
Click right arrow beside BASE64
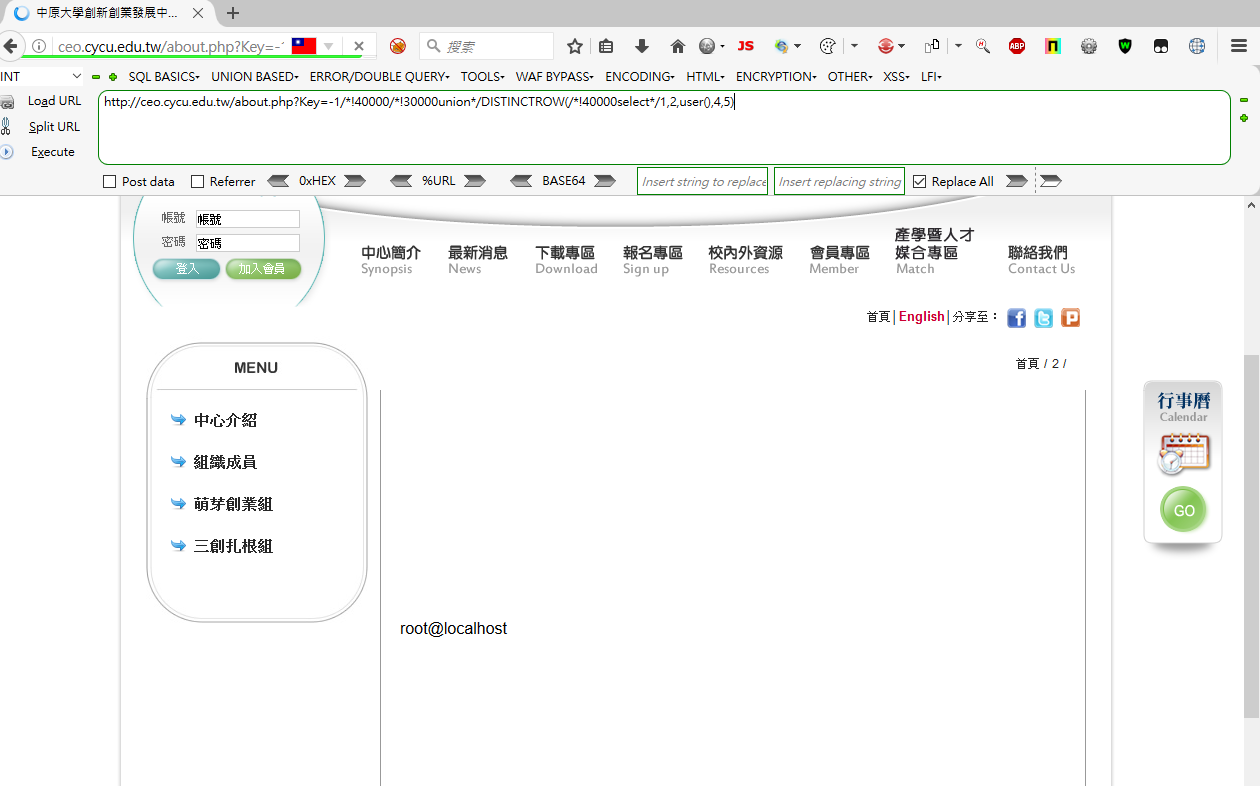click(604, 181)
